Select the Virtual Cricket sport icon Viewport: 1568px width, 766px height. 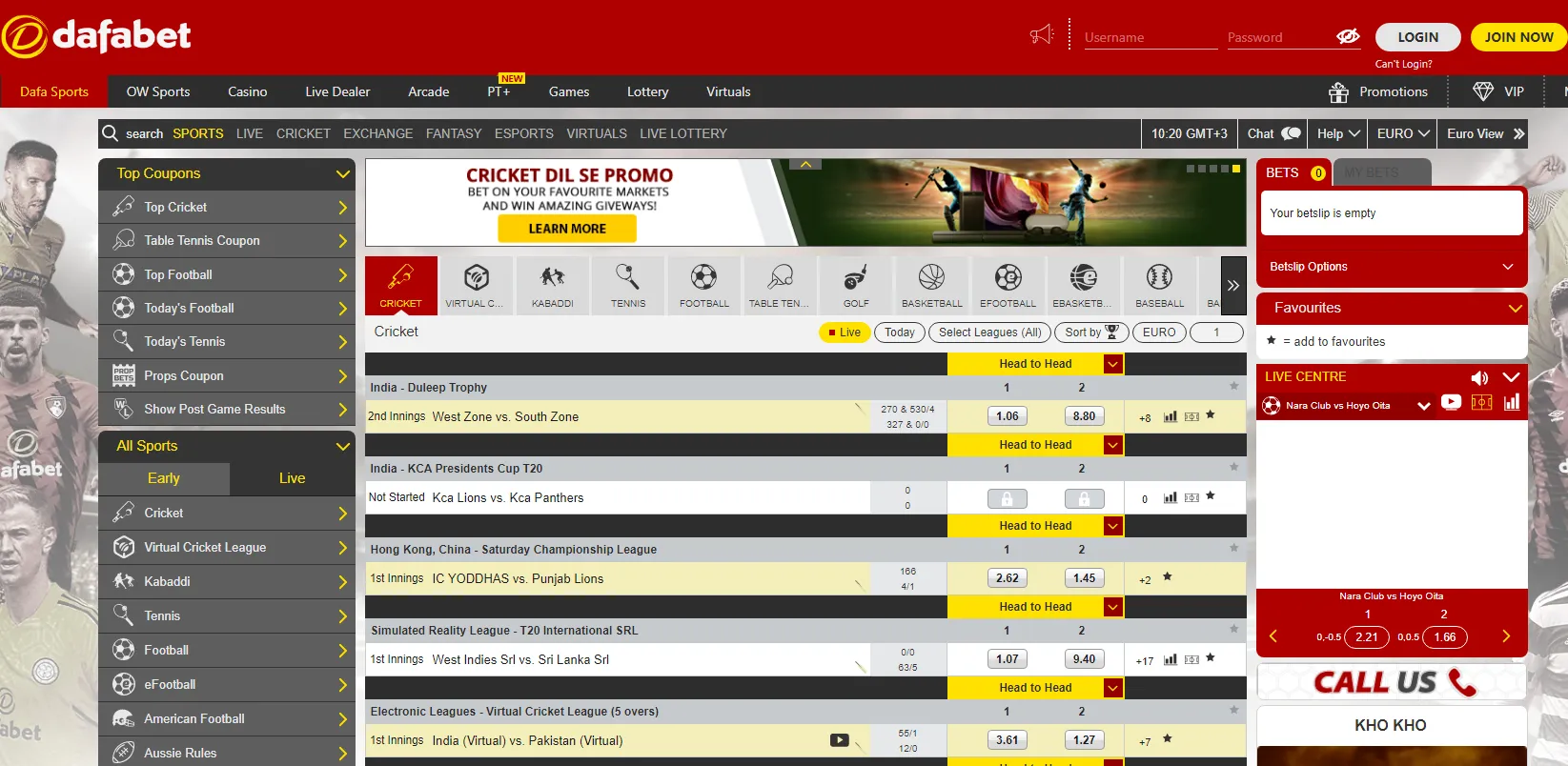(x=477, y=285)
